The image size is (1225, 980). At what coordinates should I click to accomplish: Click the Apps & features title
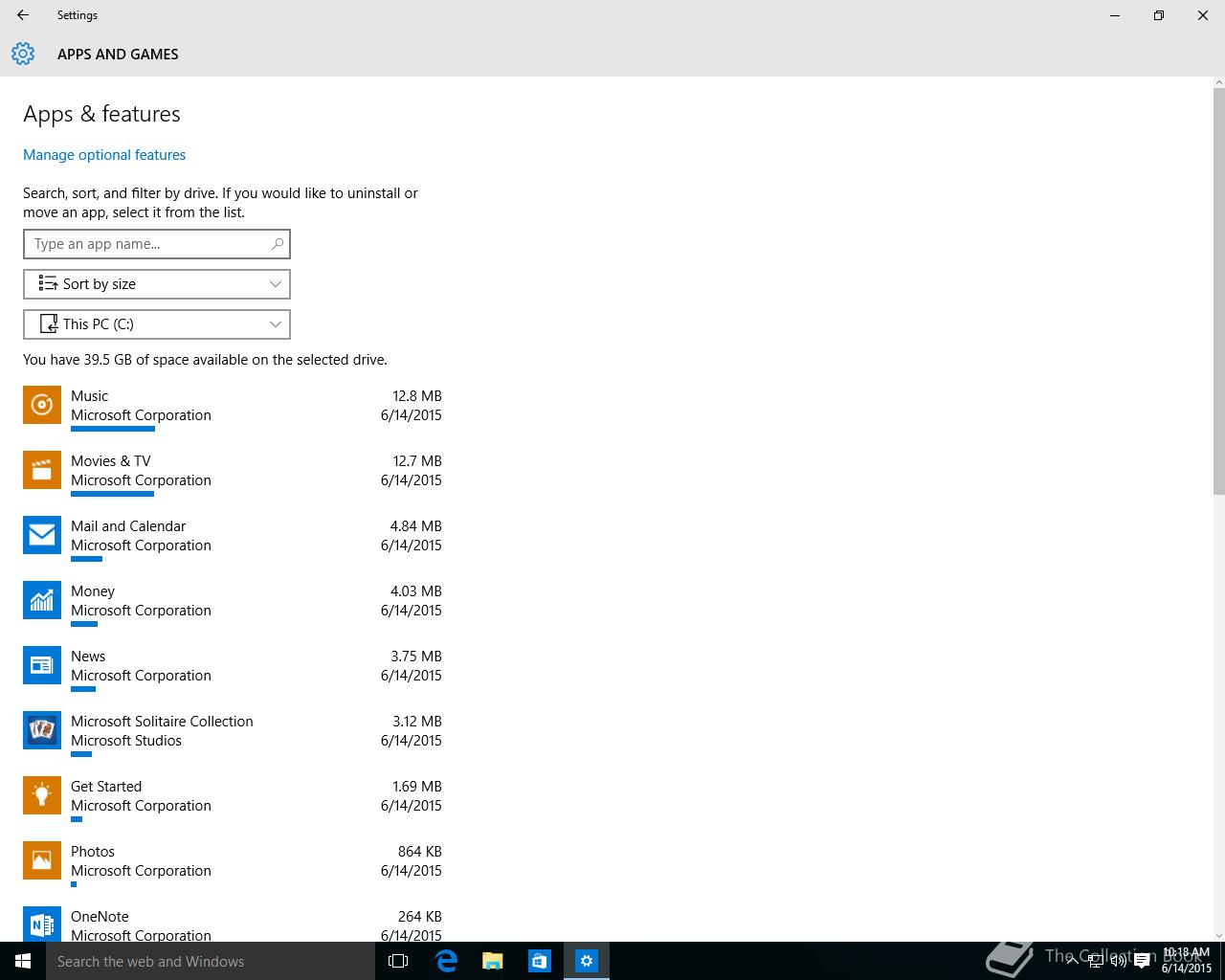pyautogui.click(x=101, y=114)
